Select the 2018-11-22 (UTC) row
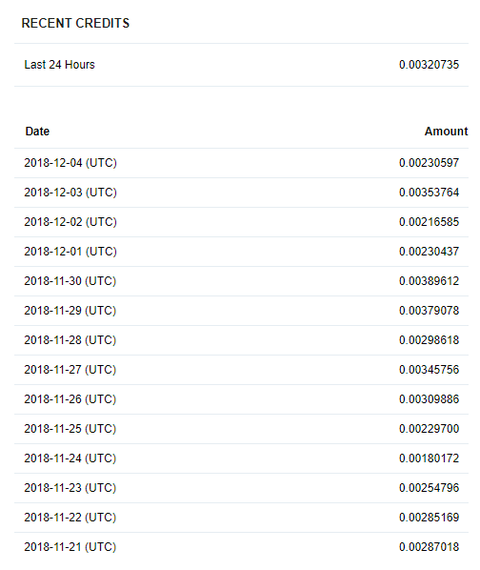 click(241, 518)
